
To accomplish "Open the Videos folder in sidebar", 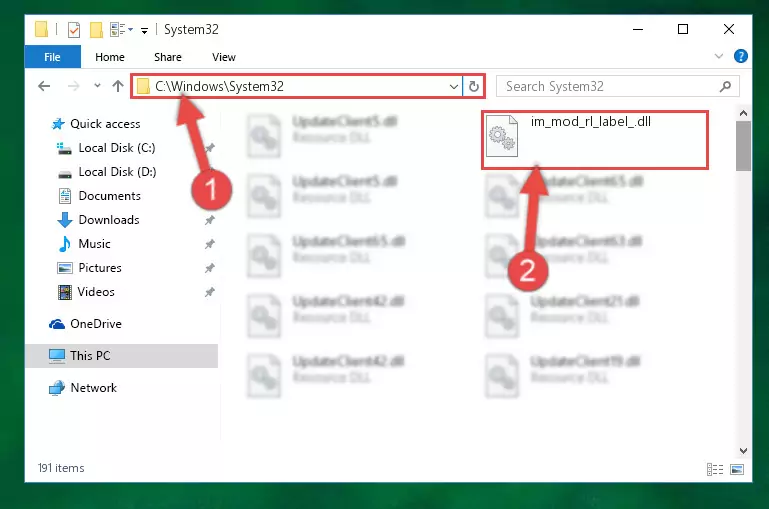I will [x=96, y=292].
